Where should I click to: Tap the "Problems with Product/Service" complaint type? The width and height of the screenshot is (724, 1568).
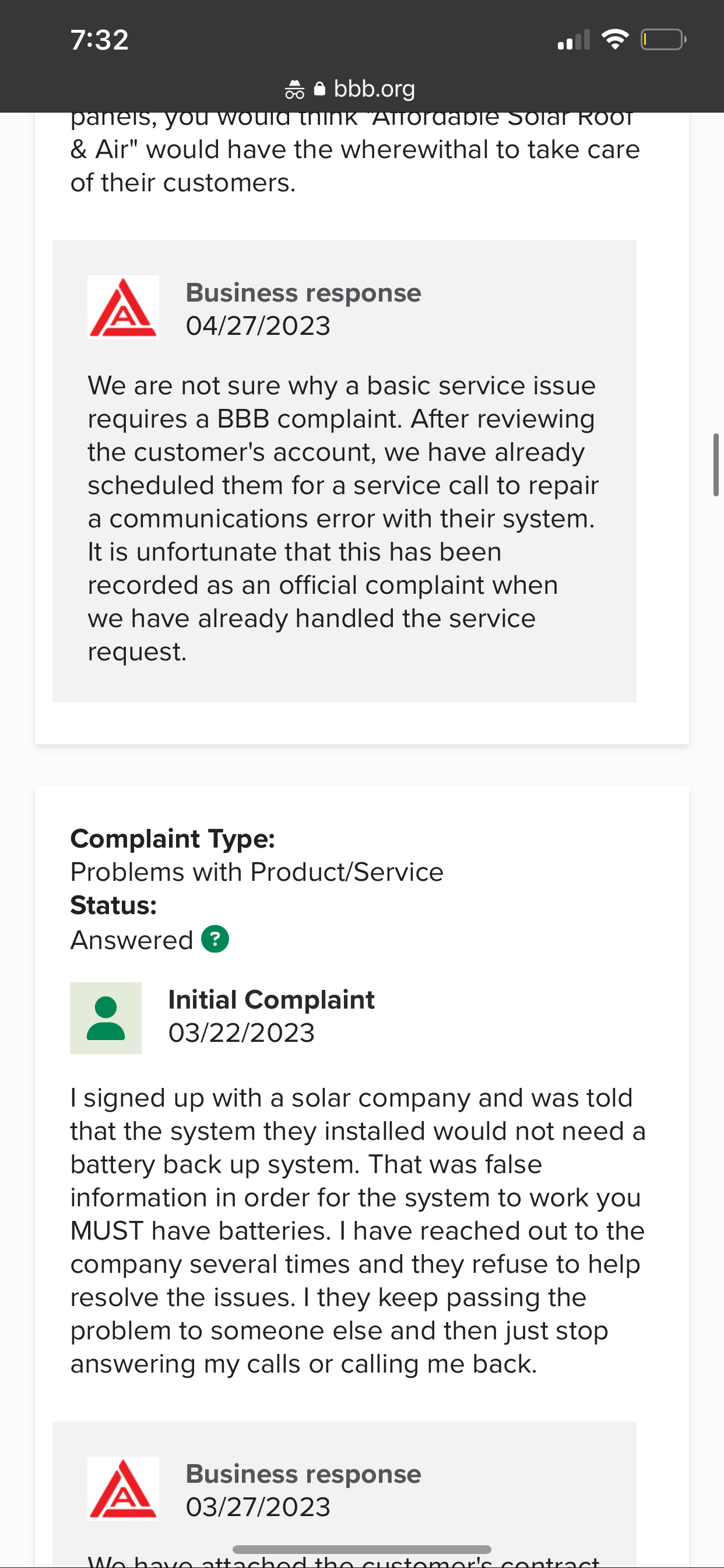click(256, 871)
